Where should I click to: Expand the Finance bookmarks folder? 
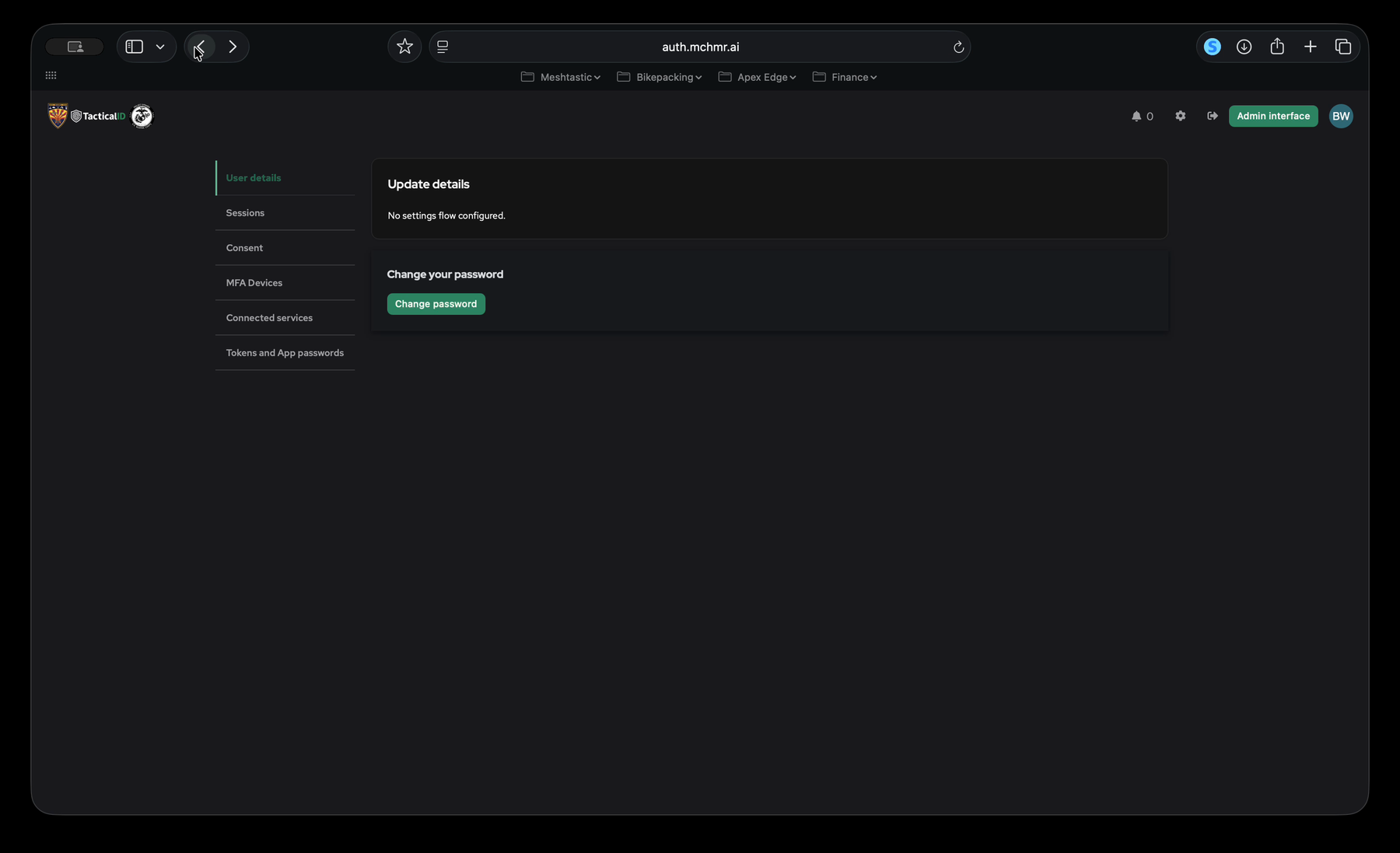[845, 77]
